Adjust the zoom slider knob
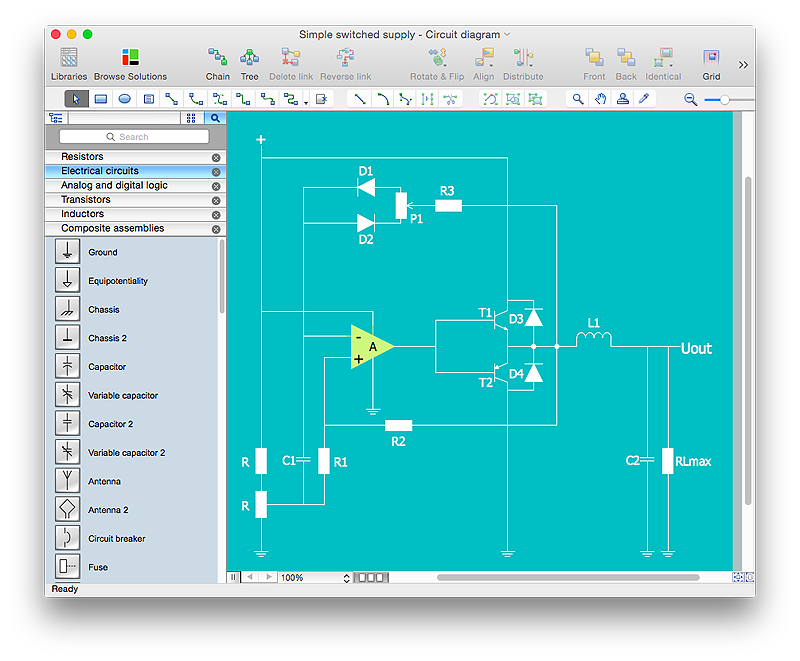800x661 pixels. [x=724, y=99]
